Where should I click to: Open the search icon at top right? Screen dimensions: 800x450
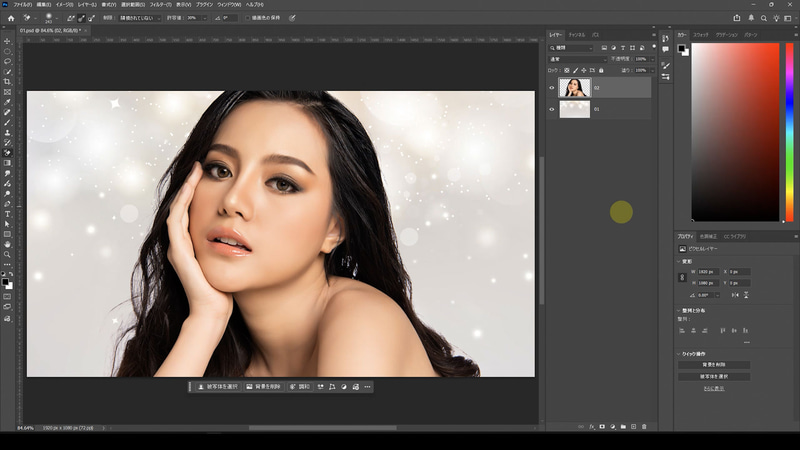[764, 18]
